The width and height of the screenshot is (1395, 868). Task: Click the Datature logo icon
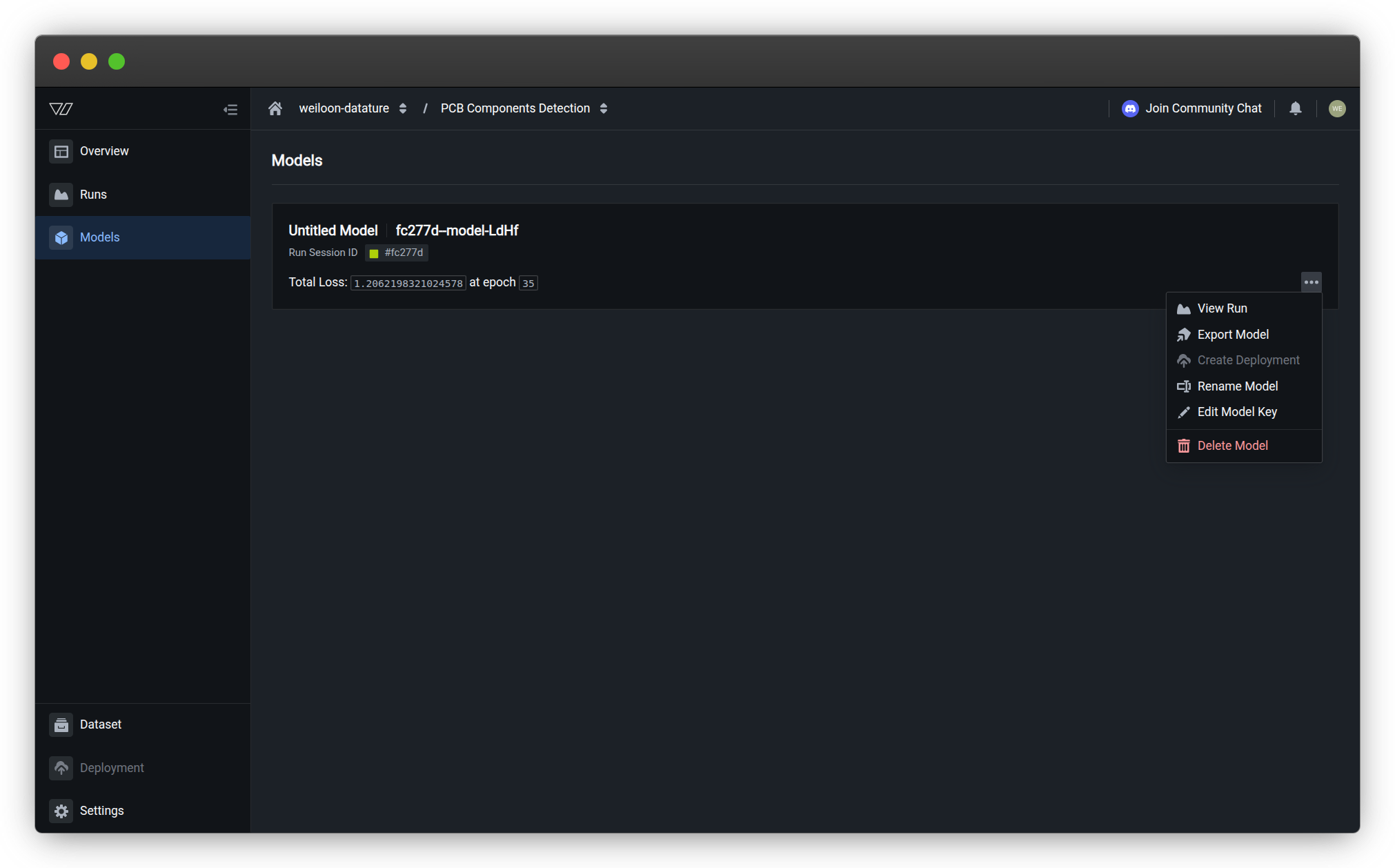point(61,109)
